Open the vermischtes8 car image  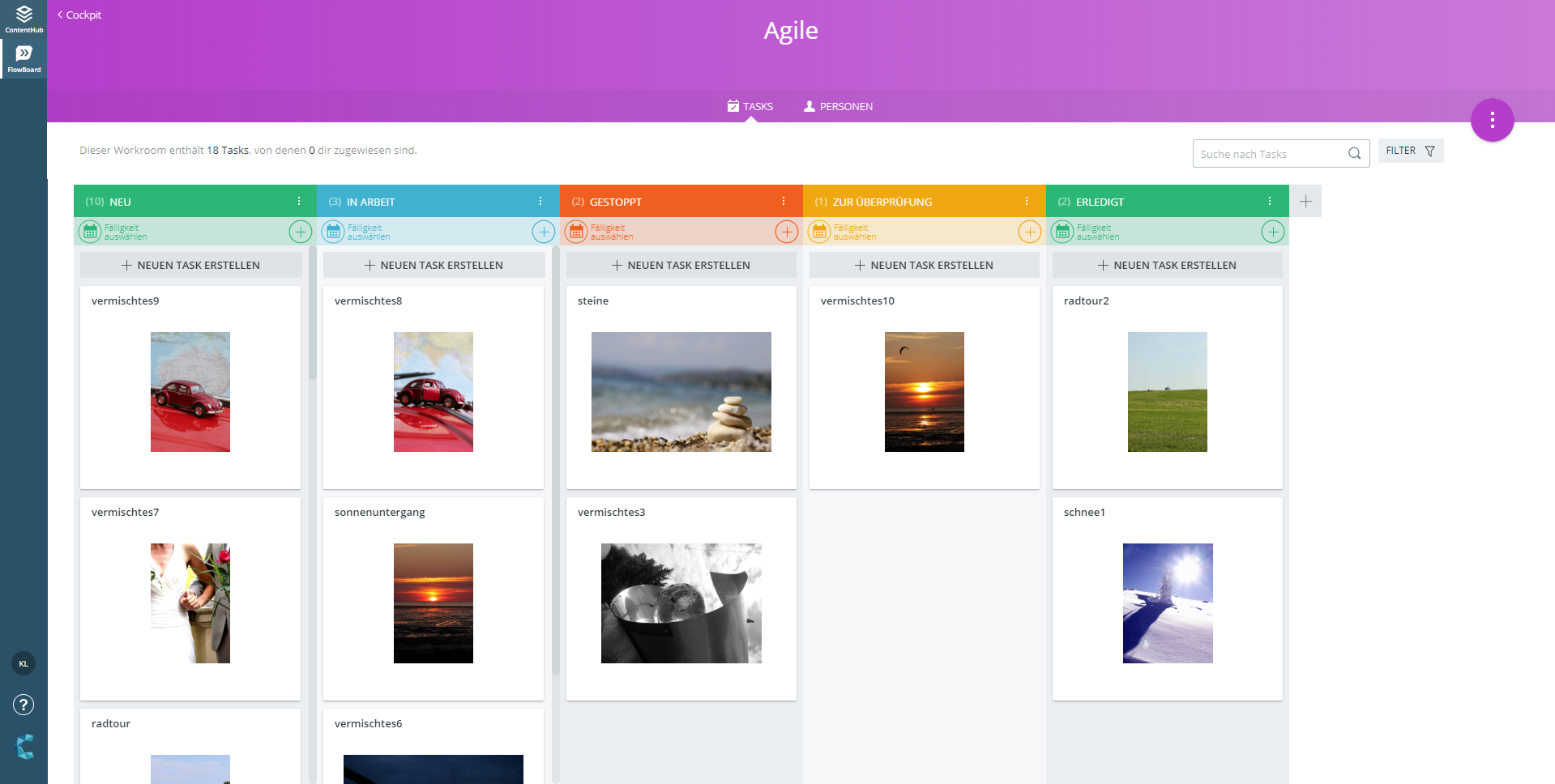click(x=434, y=392)
